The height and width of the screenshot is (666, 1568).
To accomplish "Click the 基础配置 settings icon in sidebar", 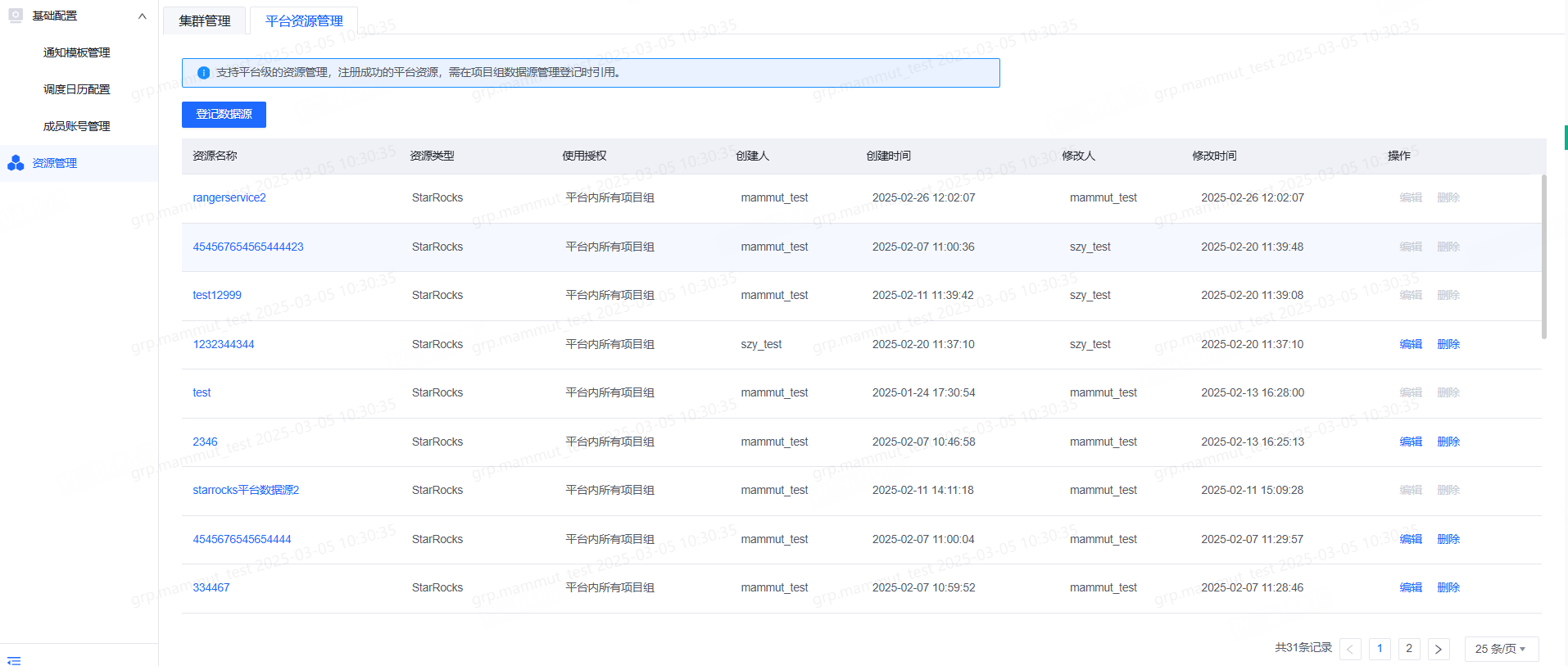I will tap(16, 16).
